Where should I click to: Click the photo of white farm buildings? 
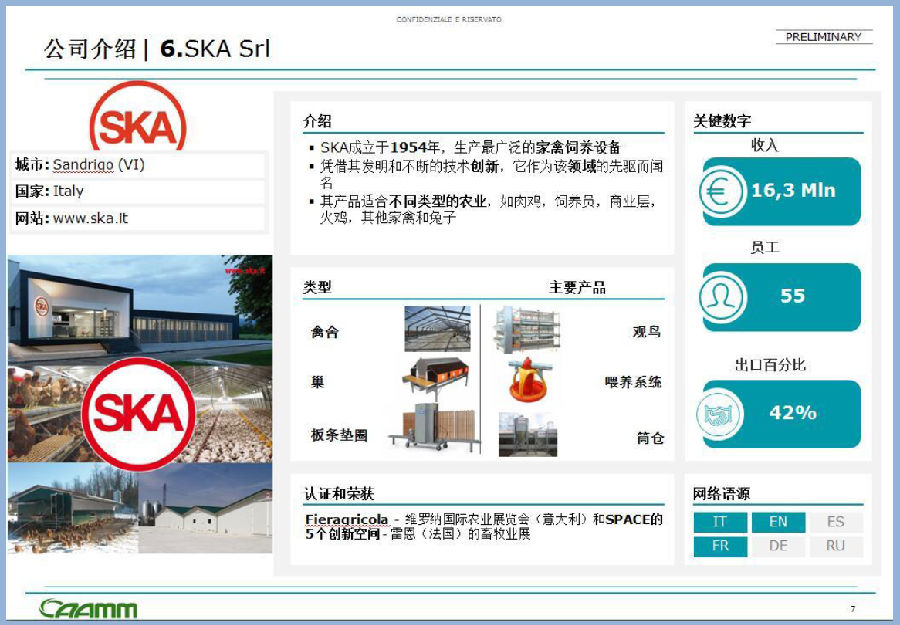(x=205, y=508)
